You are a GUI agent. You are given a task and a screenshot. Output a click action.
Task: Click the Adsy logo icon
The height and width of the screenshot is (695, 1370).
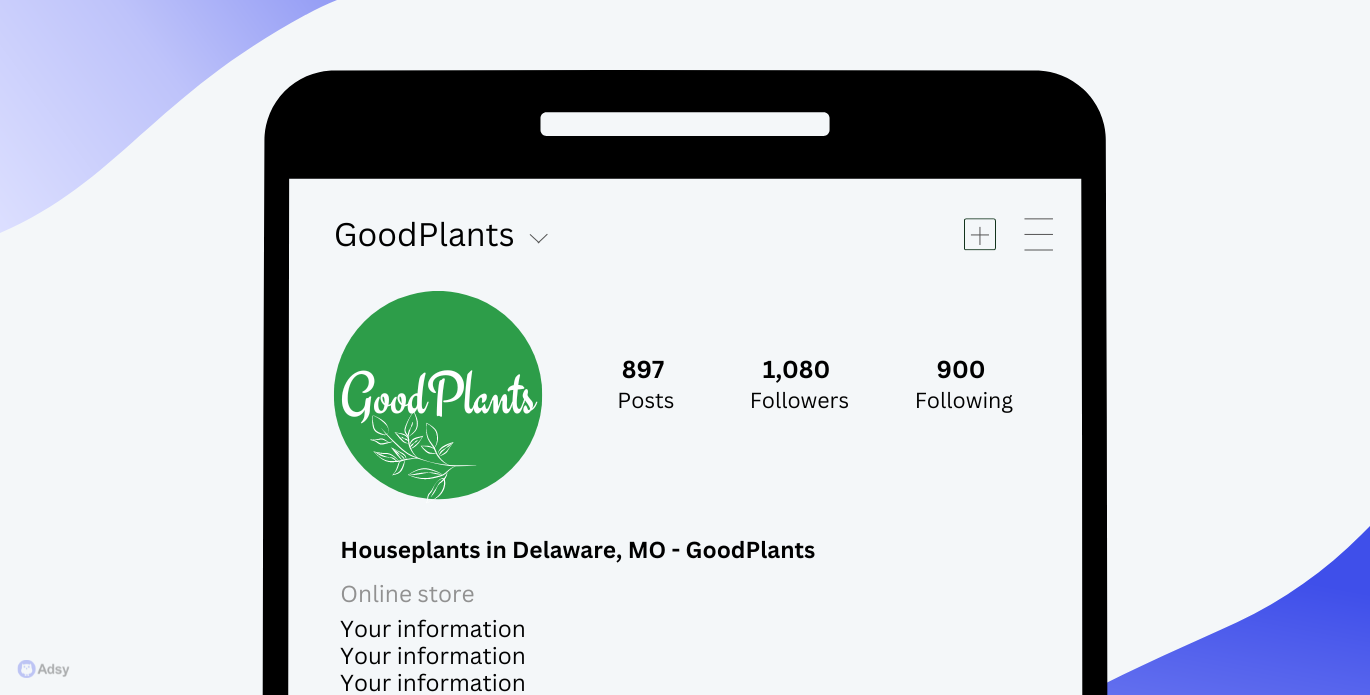(x=26, y=669)
